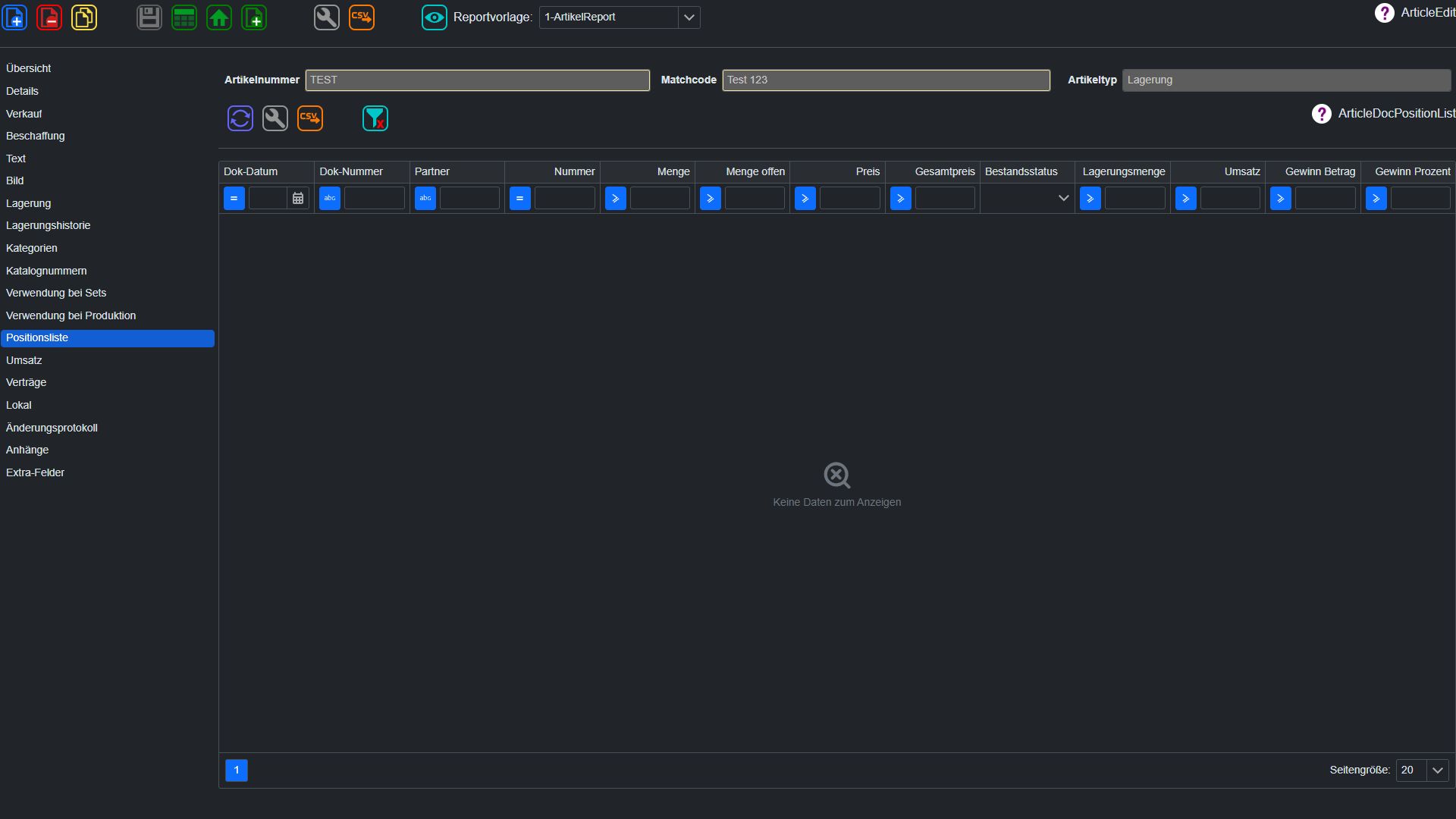The image size is (1456, 819).
Task: Open ArticleEdit help question icon
Action: pos(1385,13)
